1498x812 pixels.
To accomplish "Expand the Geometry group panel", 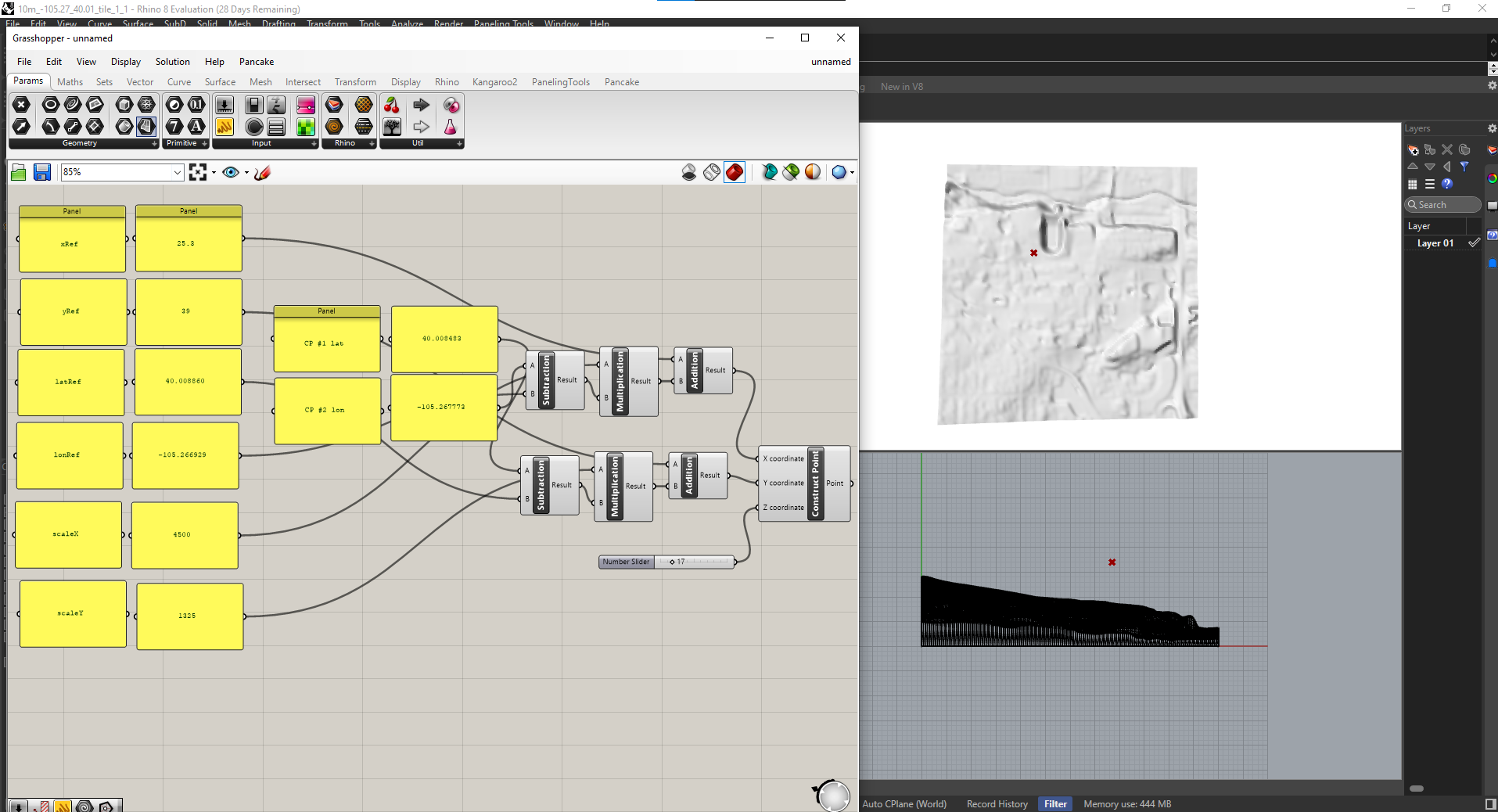I will [154, 144].
